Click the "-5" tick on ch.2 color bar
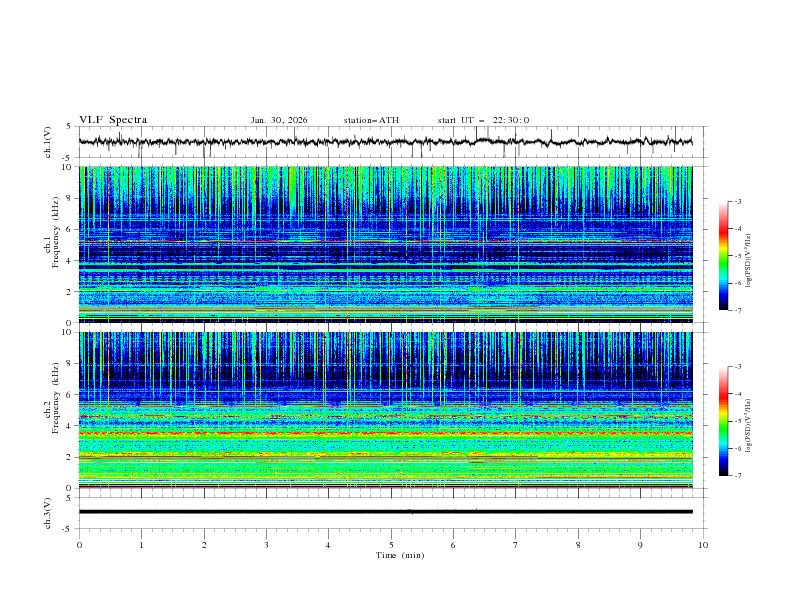The width and height of the screenshot is (792, 612). pos(737,421)
